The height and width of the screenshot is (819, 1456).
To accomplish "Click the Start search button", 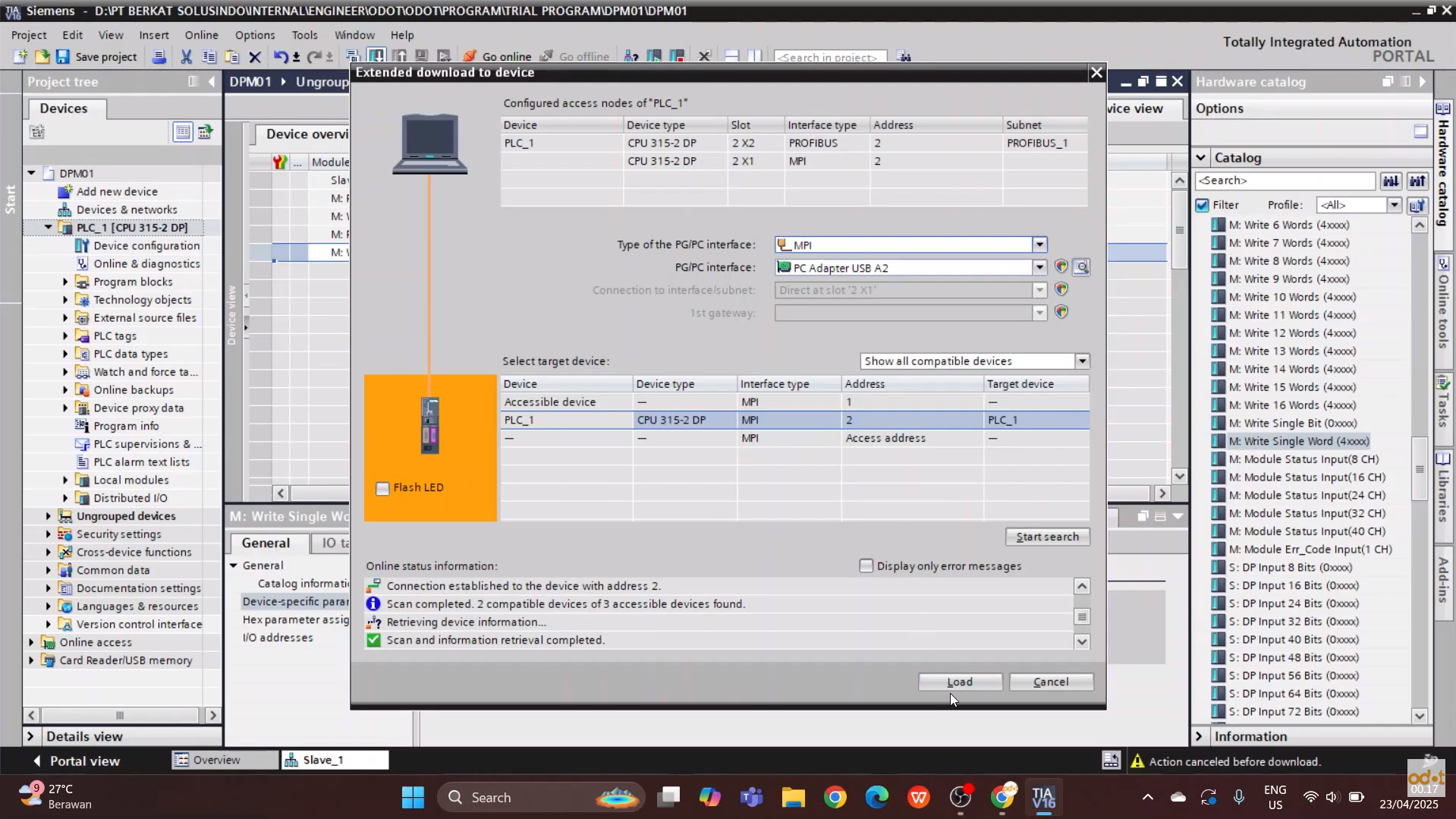I will (1047, 537).
